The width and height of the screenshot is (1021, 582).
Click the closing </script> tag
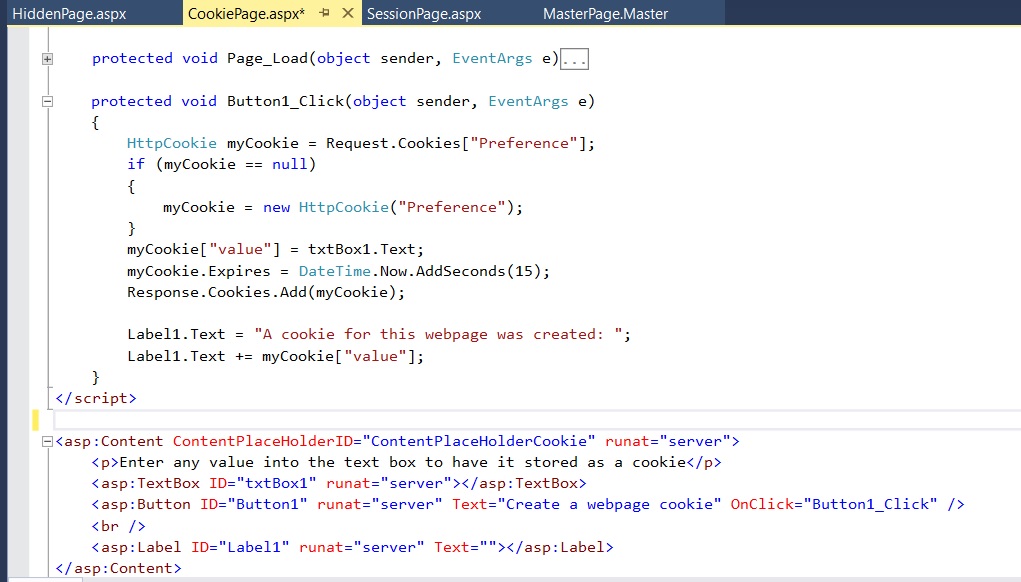96,398
